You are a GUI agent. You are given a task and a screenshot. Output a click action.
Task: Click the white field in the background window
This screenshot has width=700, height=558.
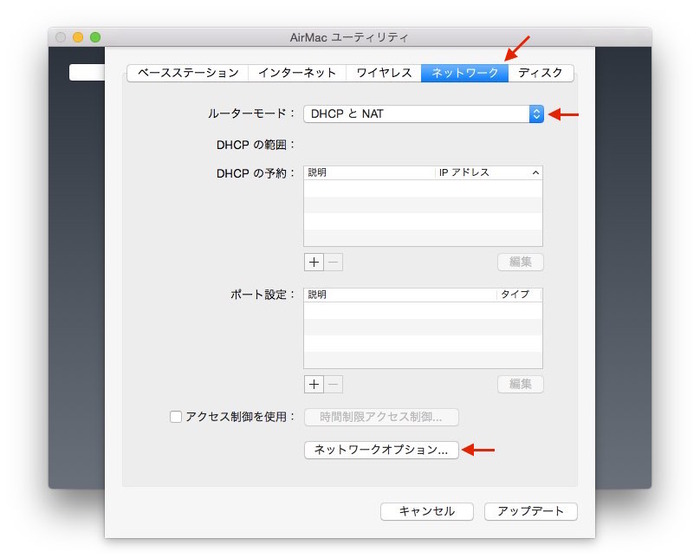(x=87, y=73)
